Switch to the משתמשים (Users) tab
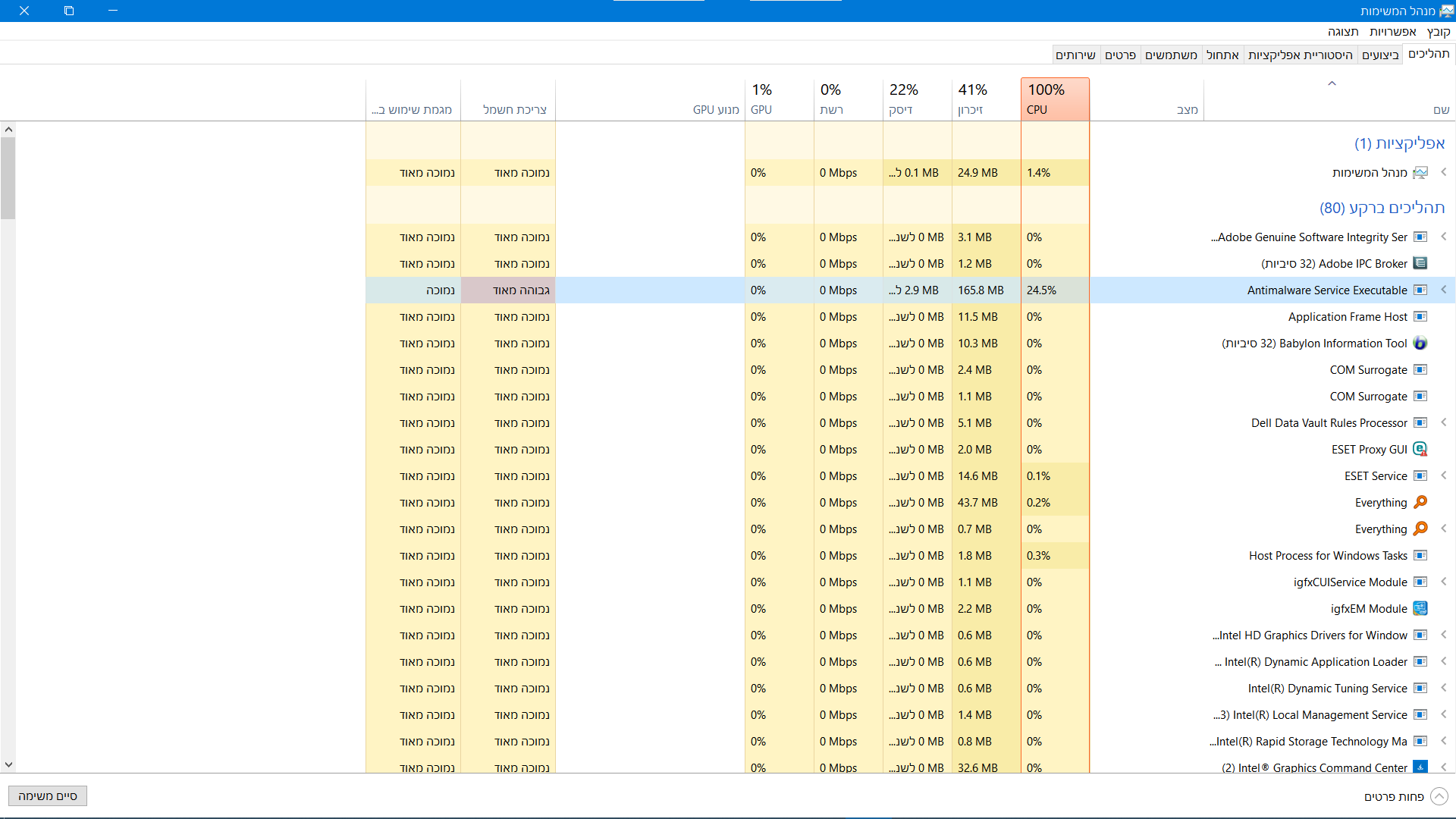This screenshot has height=819, width=1456. 1171,55
